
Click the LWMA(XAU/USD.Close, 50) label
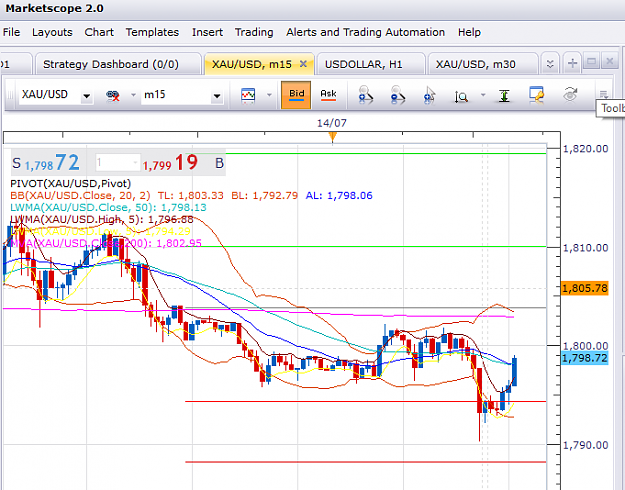pyautogui.click(x=83, y=207)
